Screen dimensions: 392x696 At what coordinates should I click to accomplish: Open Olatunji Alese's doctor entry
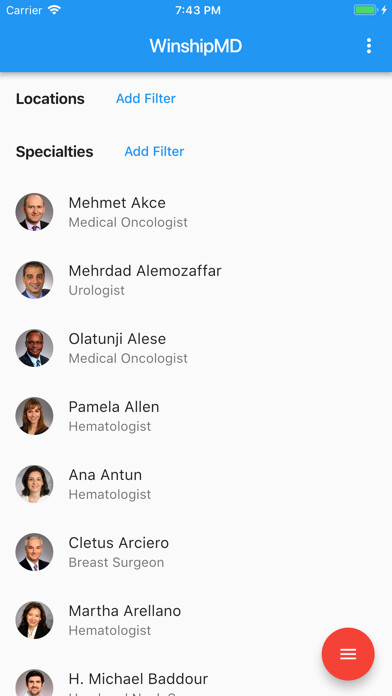[x=196, y=348]
